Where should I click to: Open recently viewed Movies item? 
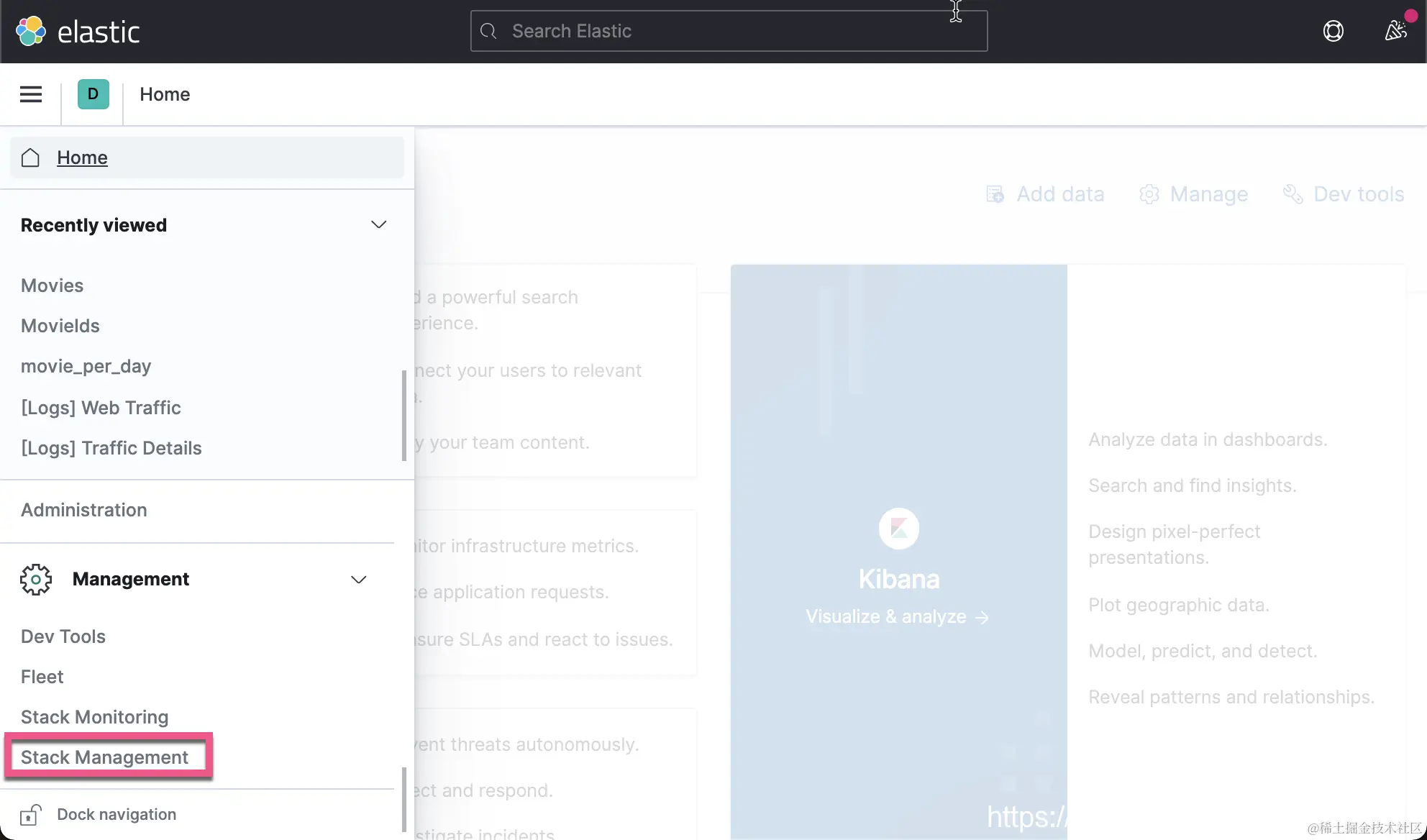[x=52, y=286]
